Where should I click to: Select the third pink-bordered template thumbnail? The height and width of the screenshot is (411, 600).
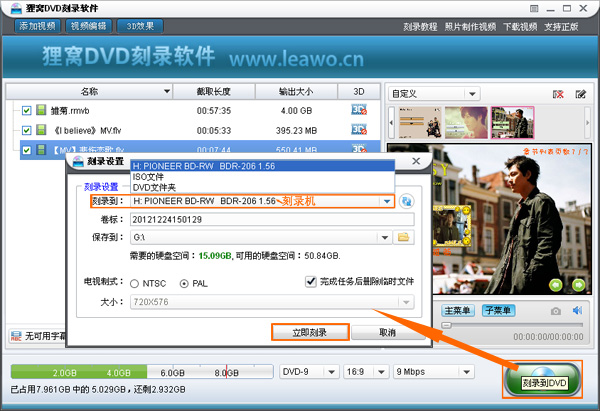coord(512,122)
